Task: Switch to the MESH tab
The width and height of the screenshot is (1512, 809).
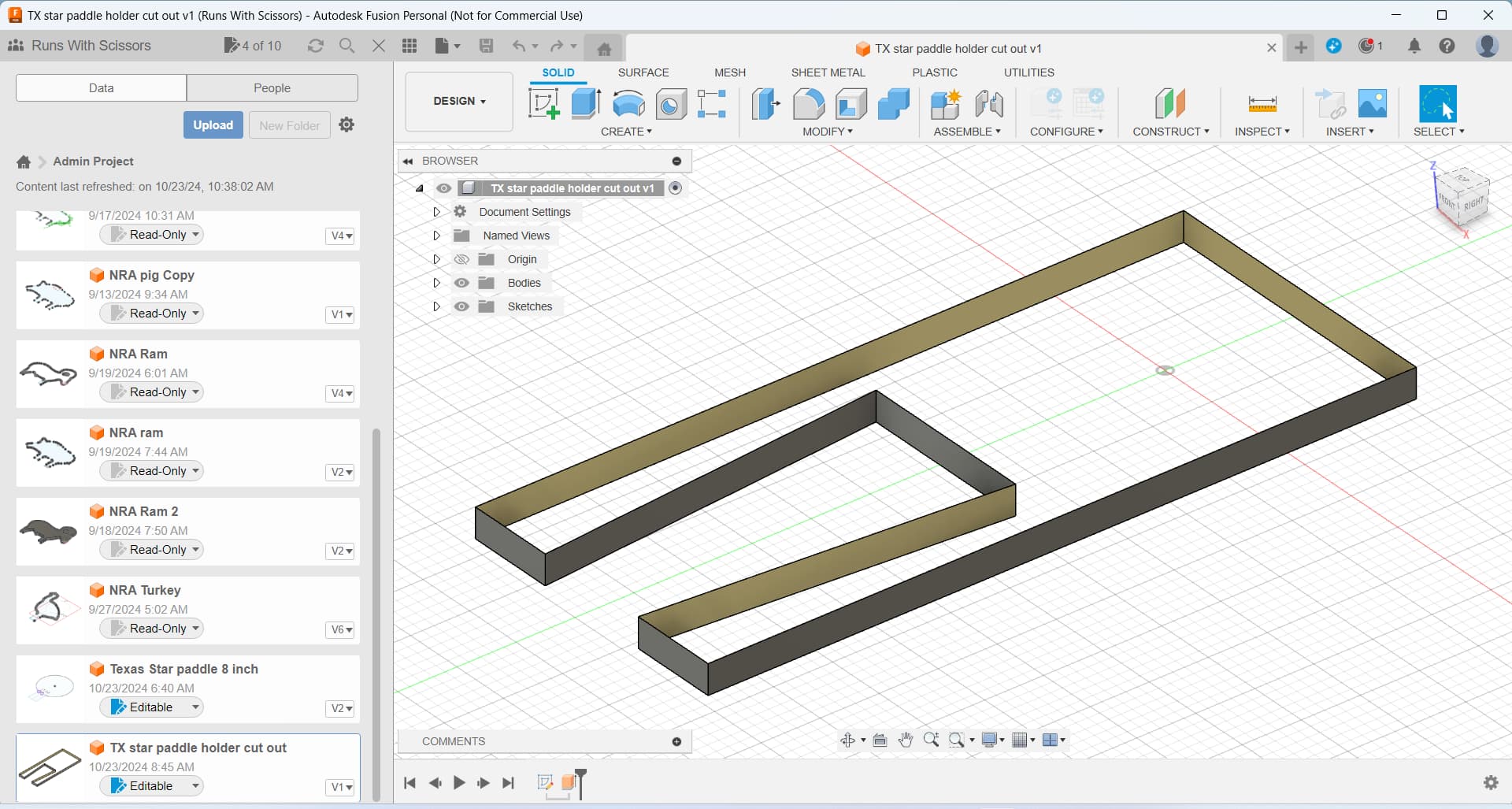Action: [x=730, y=72]
